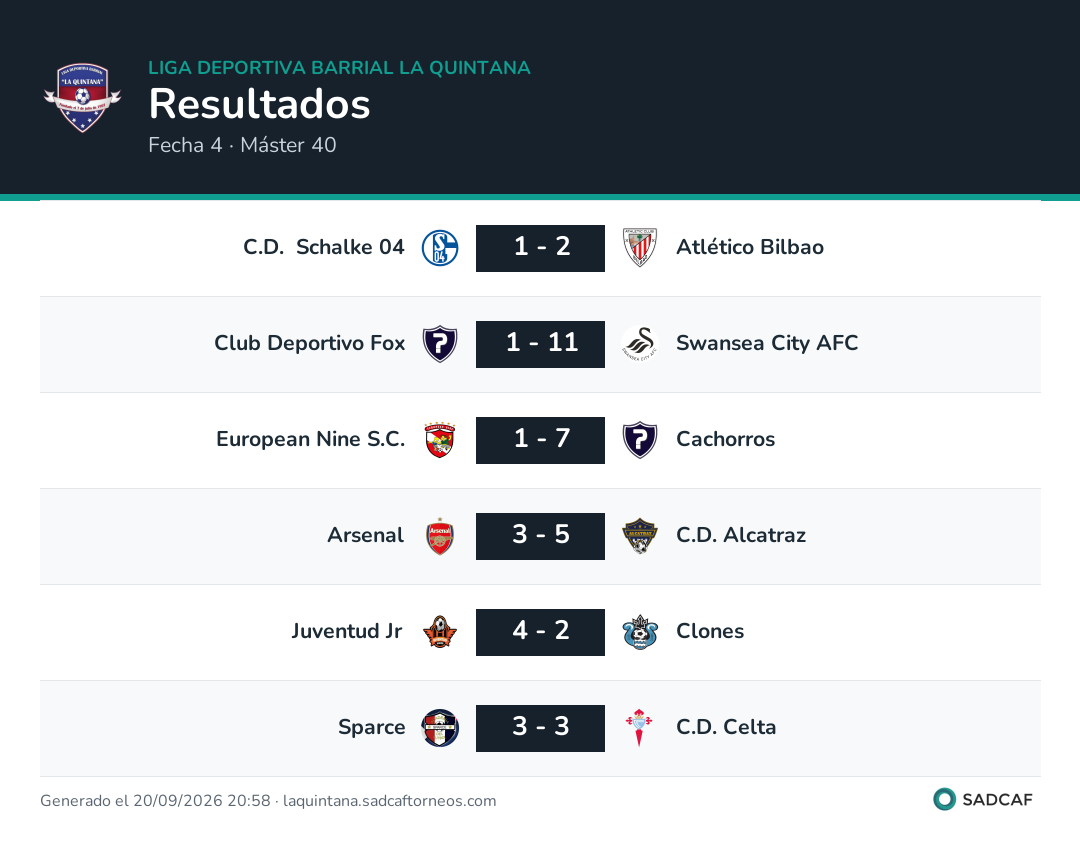This screenshot has width=1080, height=852.
Task: Open laquintana.sadcaftorneos.com footer link
Action: (x=389, y=801)
